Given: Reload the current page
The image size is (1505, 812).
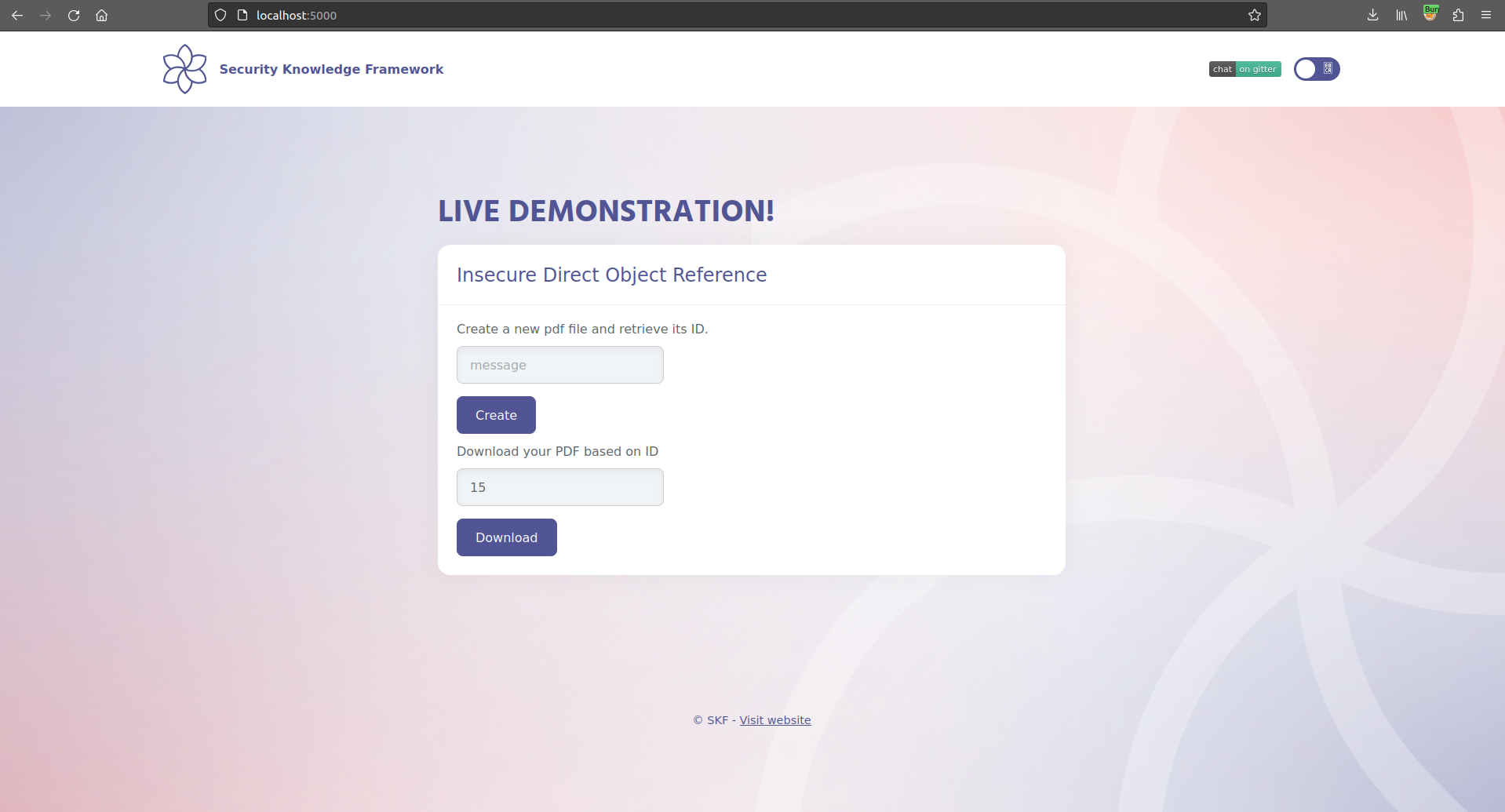Looking at the screenshot, I should coord(74,15).
